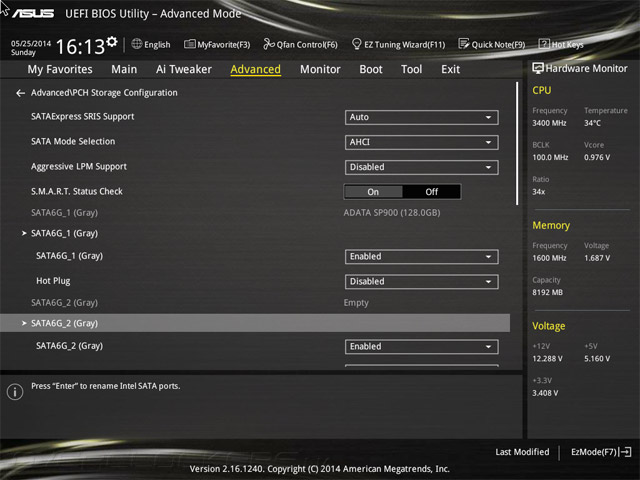Image resolution: width=640 pixels, height=480 pixels.
Task: Click the 16:13 clock time
Action: pos(80,47)
